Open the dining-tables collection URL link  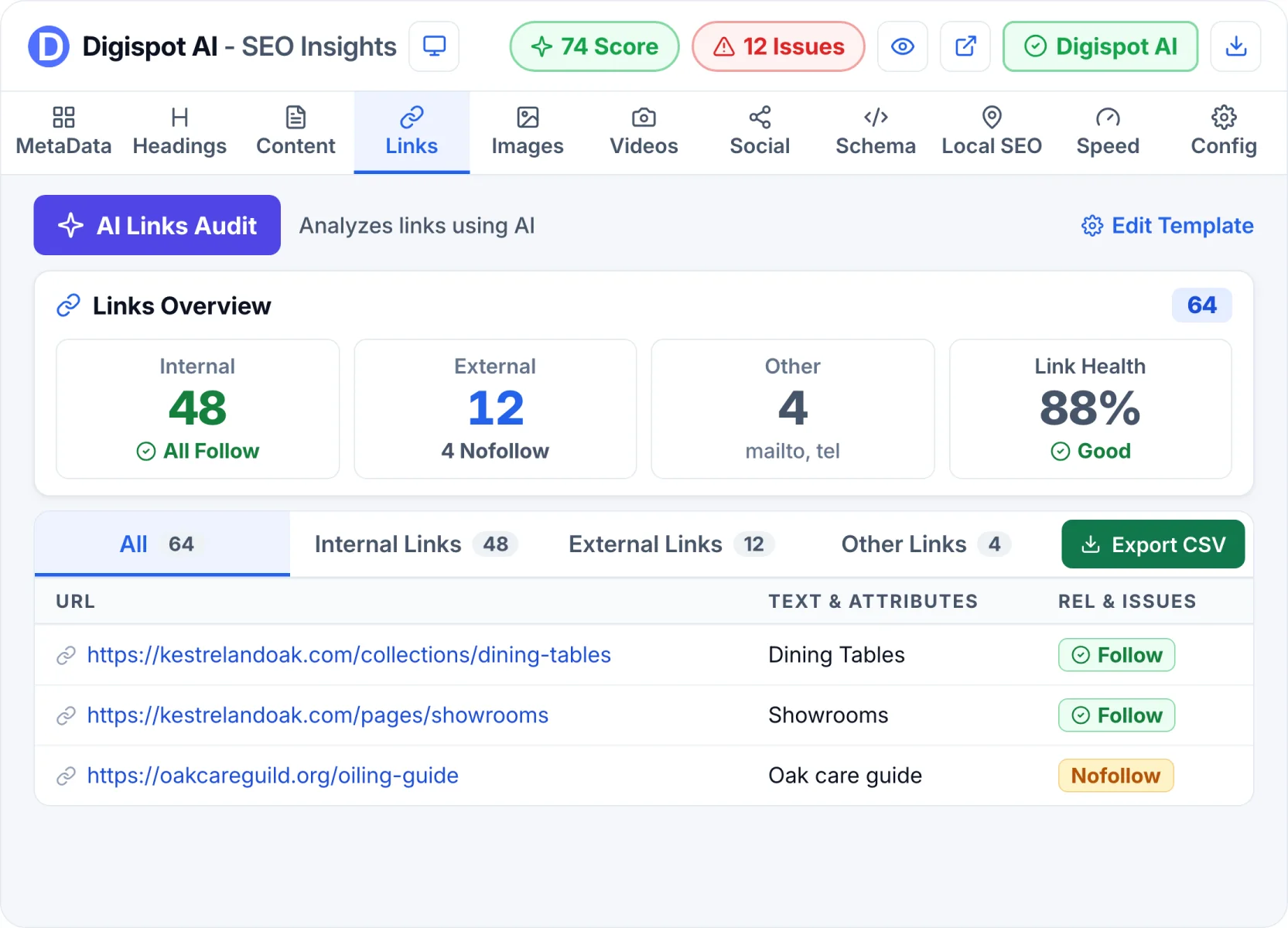349,655
